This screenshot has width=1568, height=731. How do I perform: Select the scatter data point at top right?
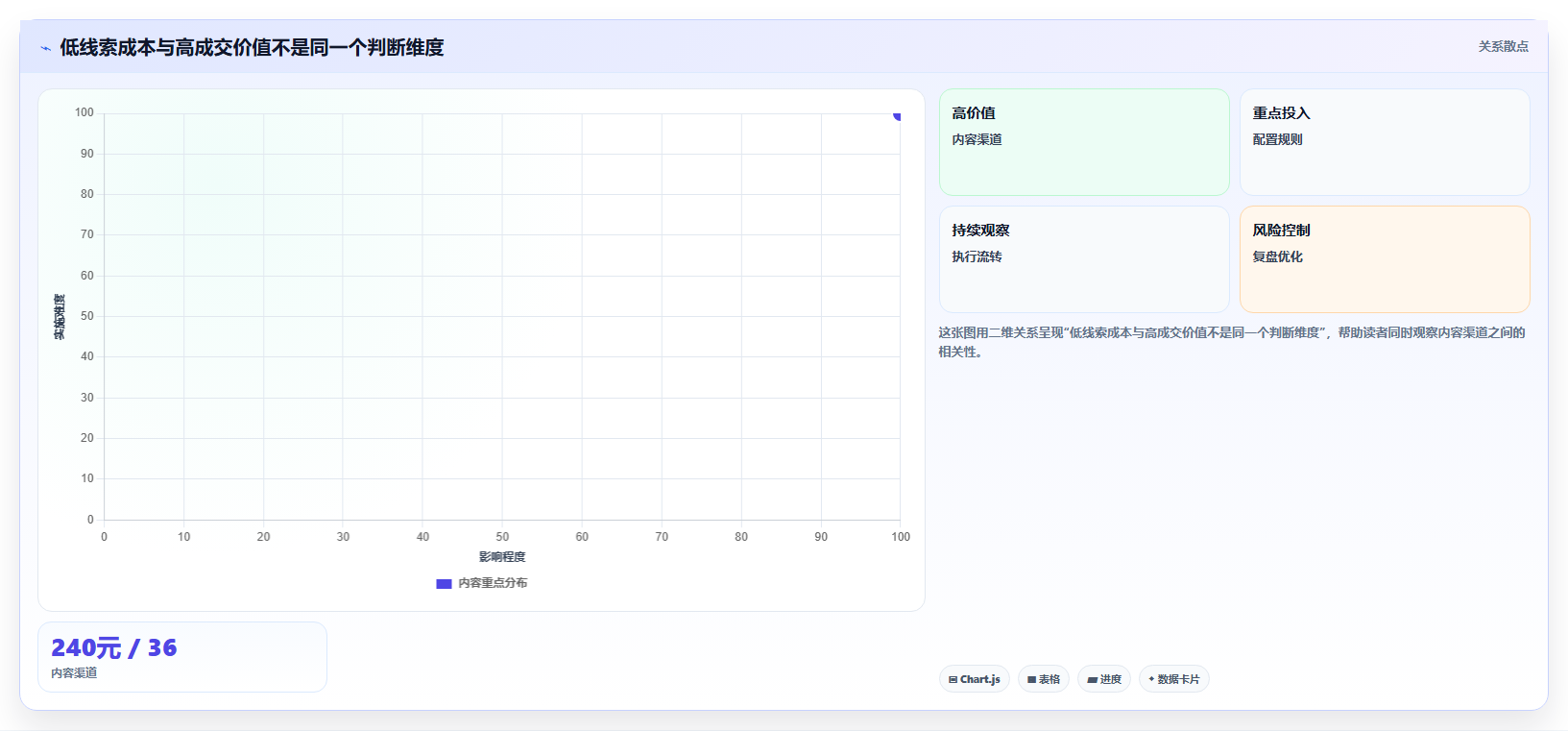point(898,115)
